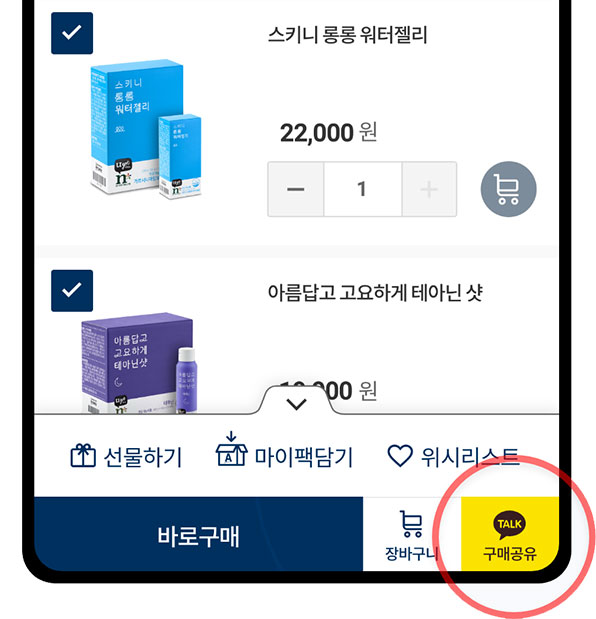This screenshot has width=596, height=619.
Task: Collapse the bottom panel with chevron down
Action: (x=296, y=403)
